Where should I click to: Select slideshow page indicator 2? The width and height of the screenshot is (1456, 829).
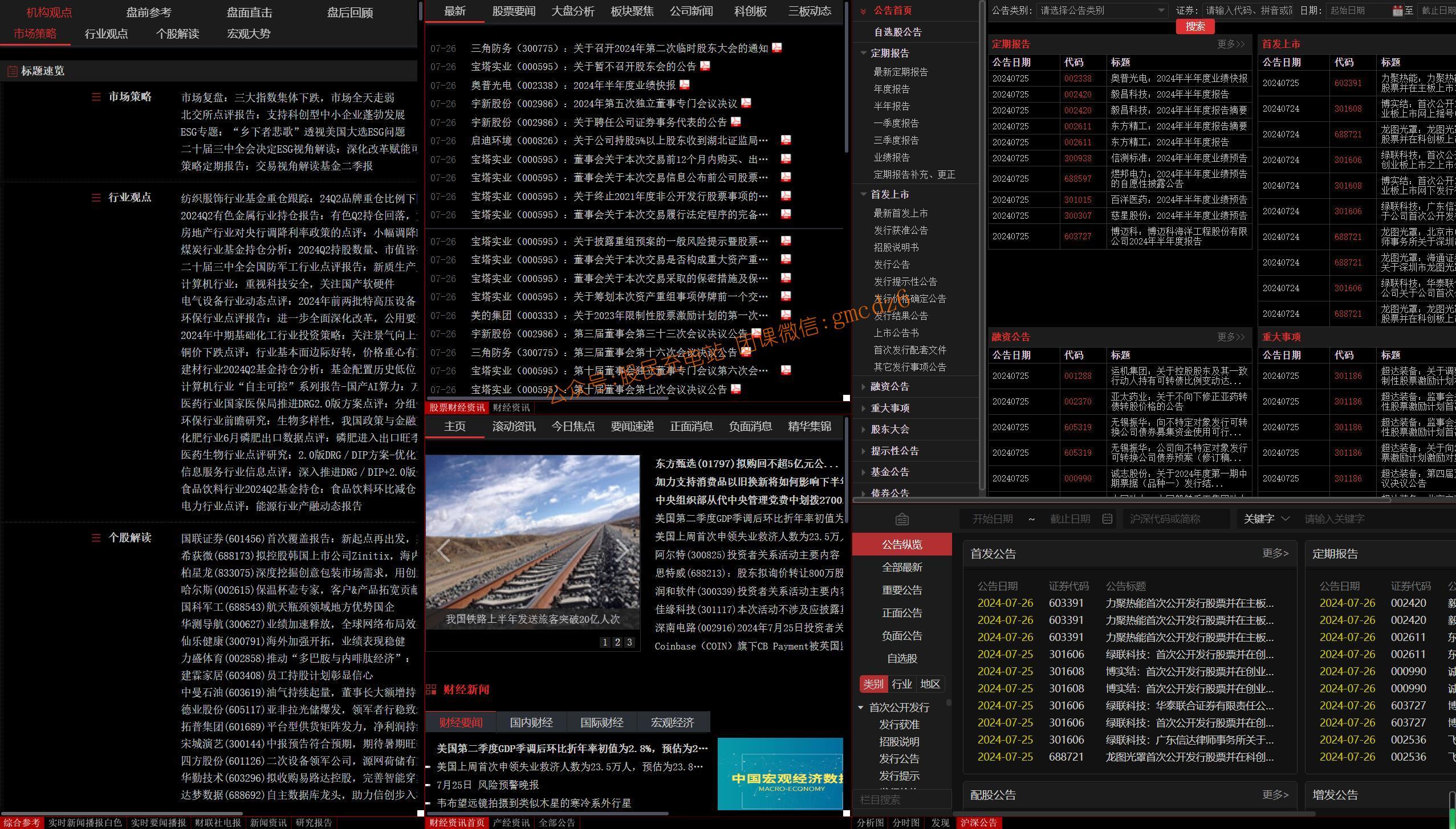tap(617, 642)
